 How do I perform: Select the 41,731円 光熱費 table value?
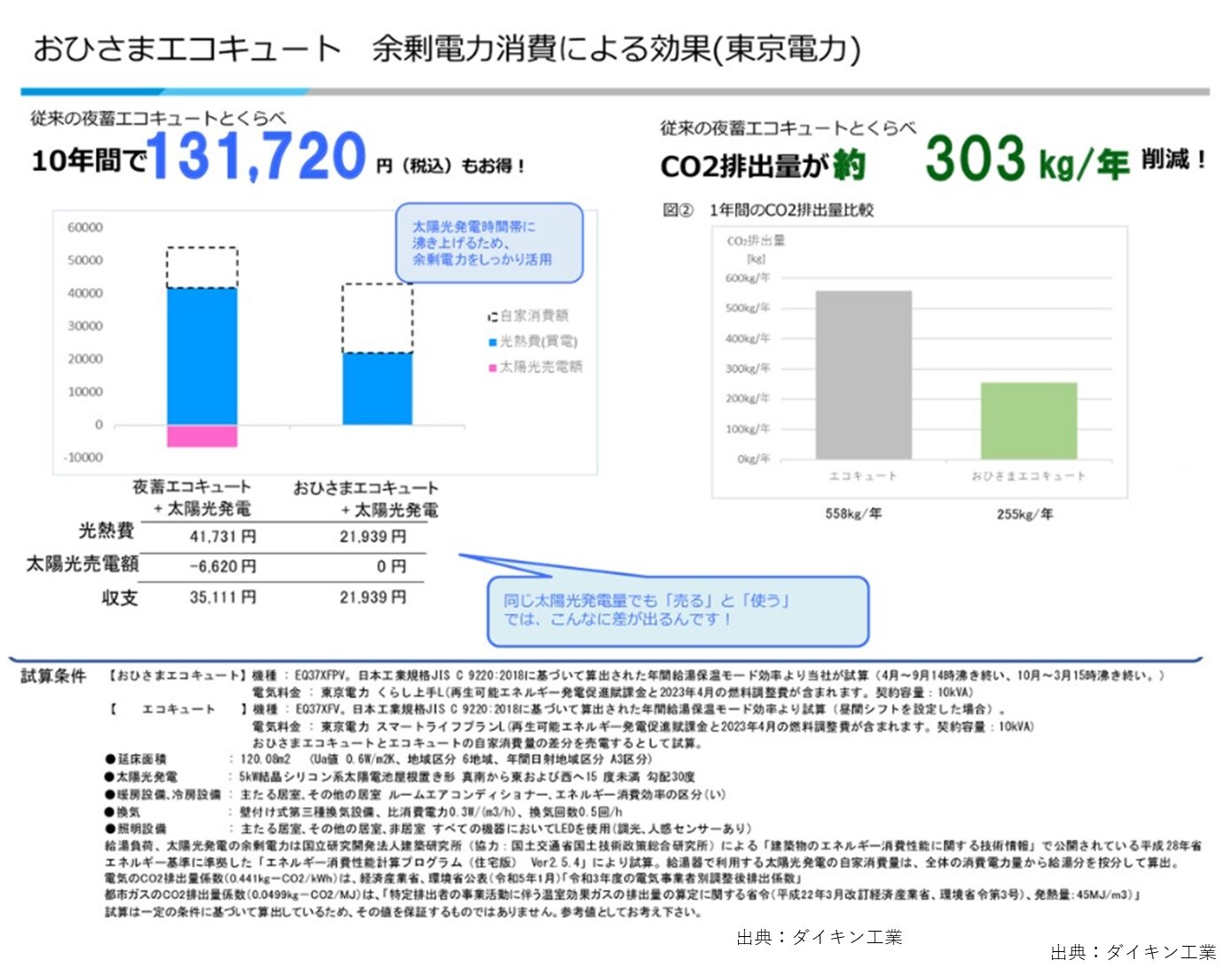(223, 537)
